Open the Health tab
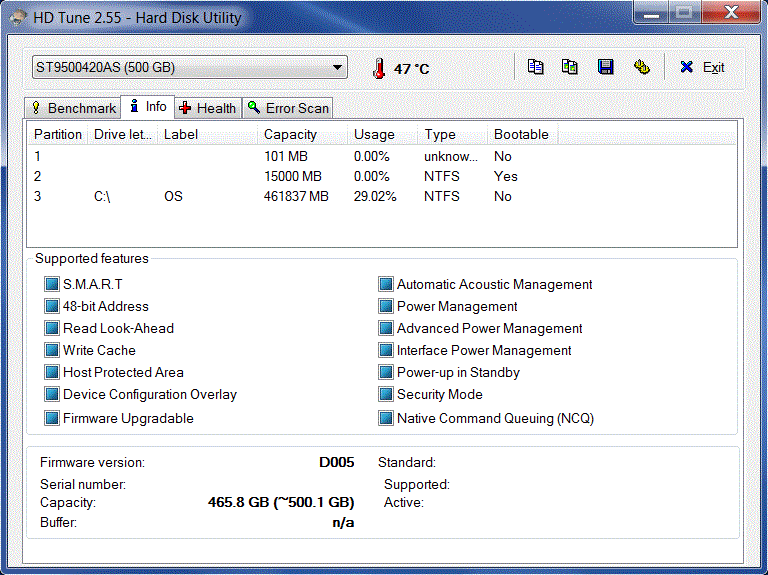 (208, 108)
